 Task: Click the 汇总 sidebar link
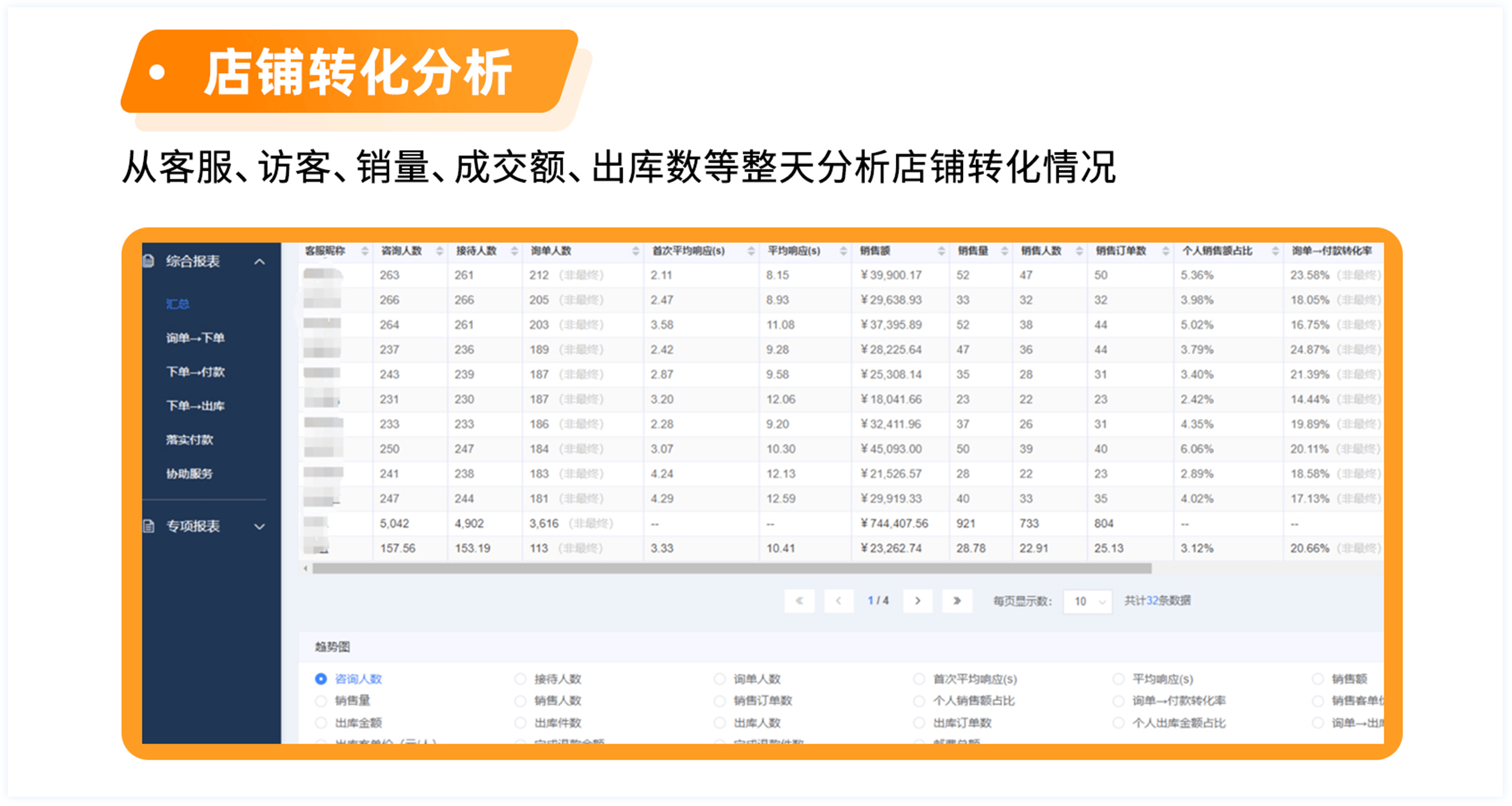point(177,304)
